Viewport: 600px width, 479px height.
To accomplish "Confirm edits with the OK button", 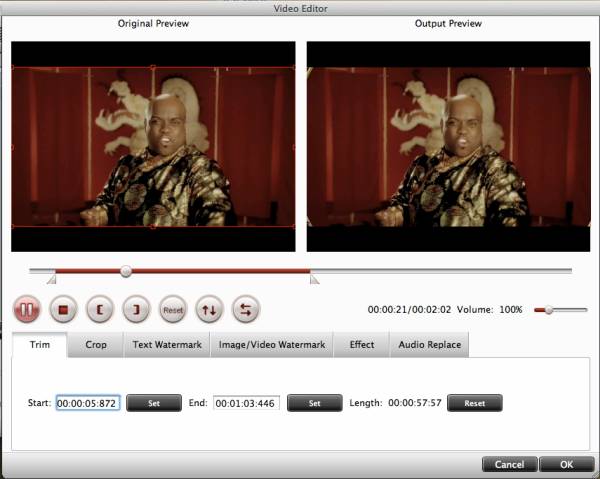I will [x=567, y=464].
